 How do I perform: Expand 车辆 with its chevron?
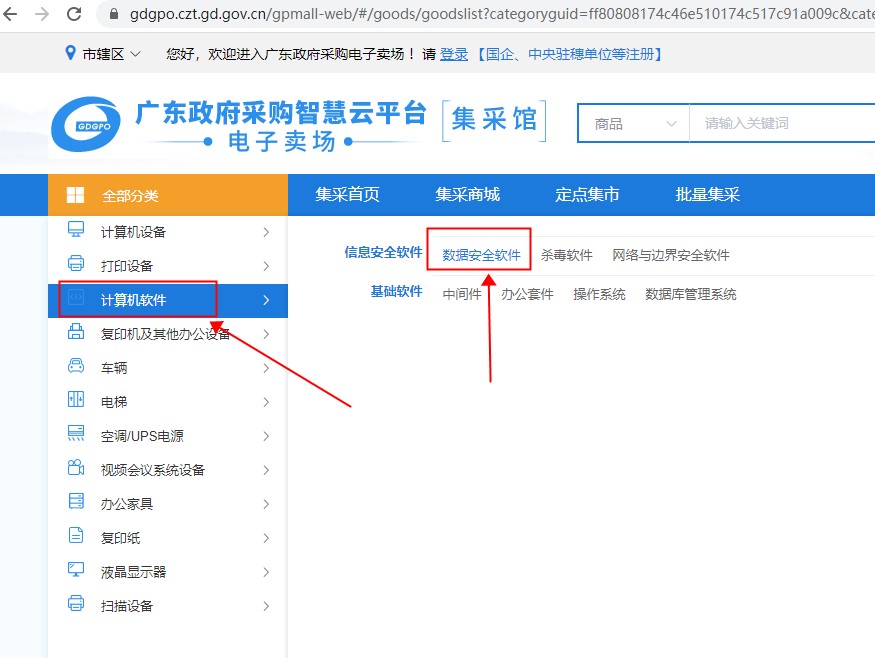[x=266, y=368]
